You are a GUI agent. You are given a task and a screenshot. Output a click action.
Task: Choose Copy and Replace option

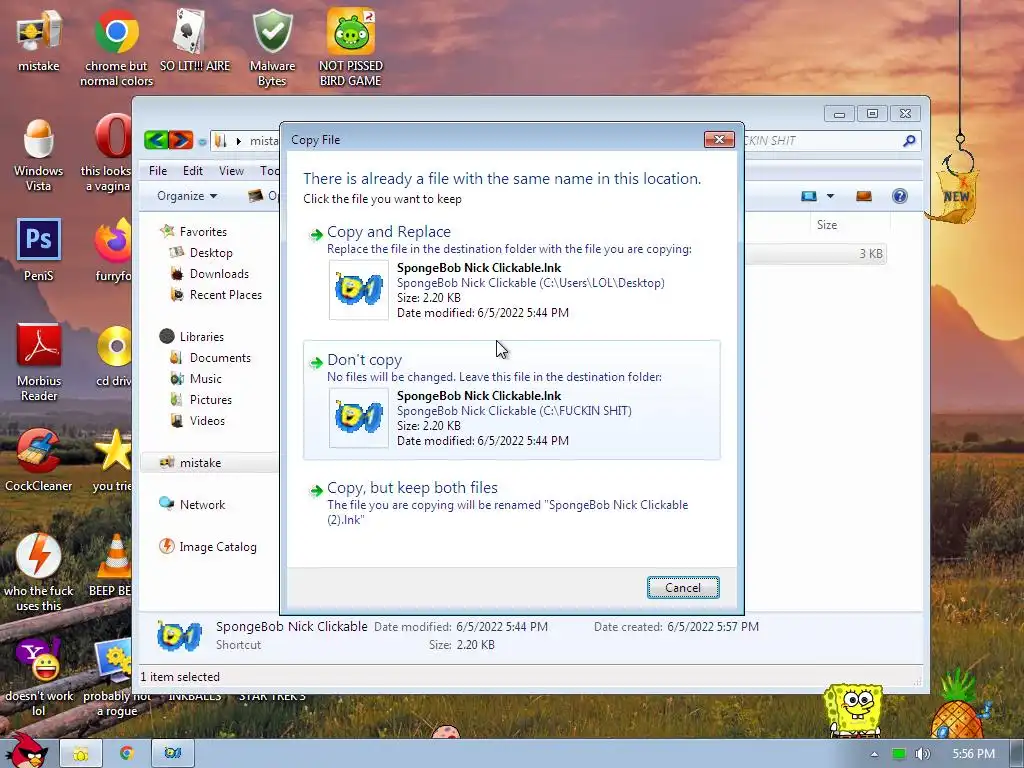point(512,272)
